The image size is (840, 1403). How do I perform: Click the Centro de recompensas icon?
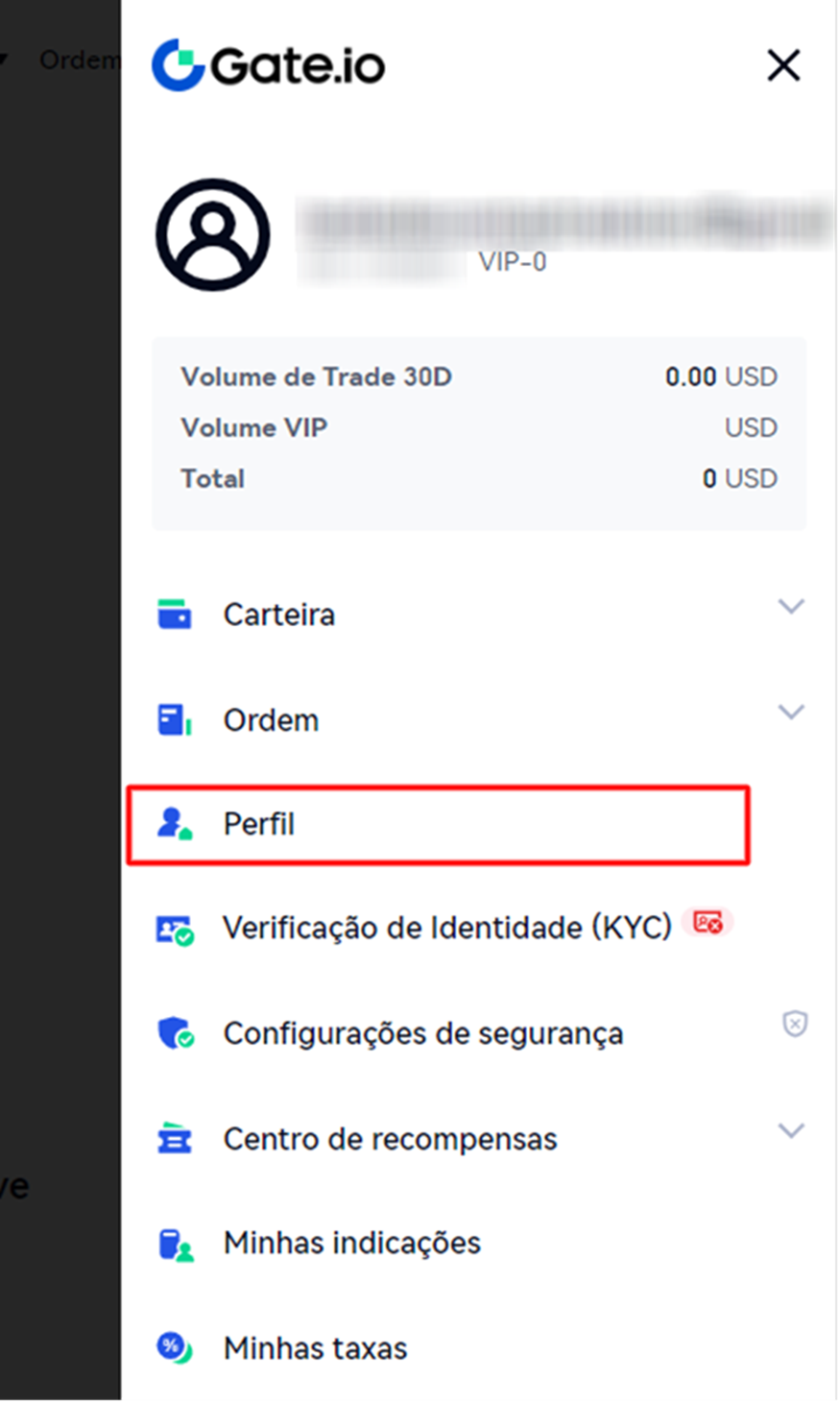tap(175, 1138)
